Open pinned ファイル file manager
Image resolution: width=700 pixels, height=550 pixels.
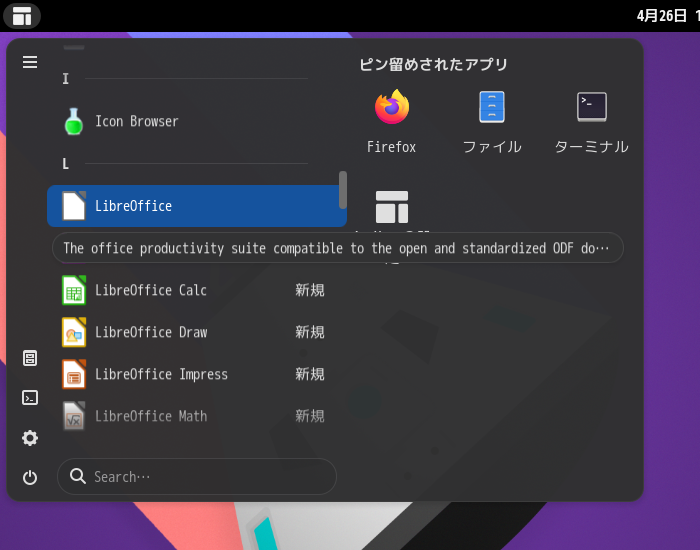(x=492, y=121)
